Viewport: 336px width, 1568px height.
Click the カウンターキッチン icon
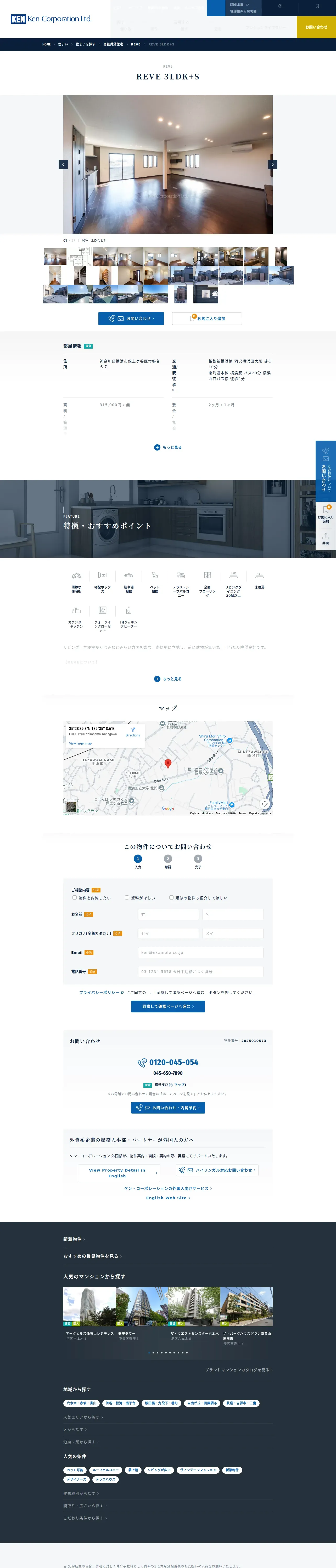[76, 610]
